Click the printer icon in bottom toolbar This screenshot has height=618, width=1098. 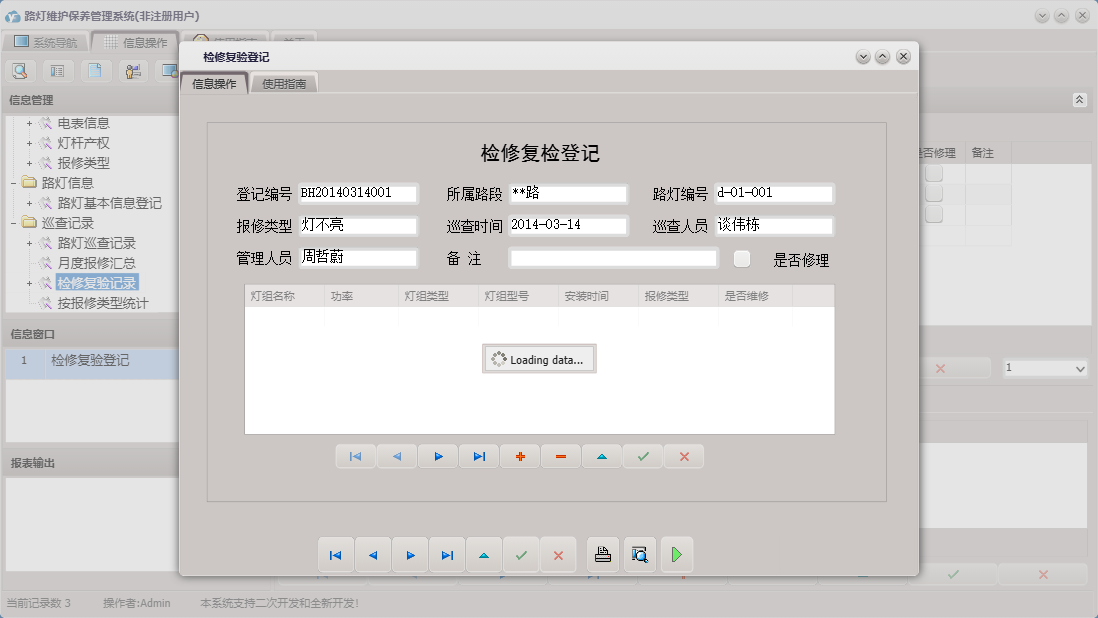point(603,555)
